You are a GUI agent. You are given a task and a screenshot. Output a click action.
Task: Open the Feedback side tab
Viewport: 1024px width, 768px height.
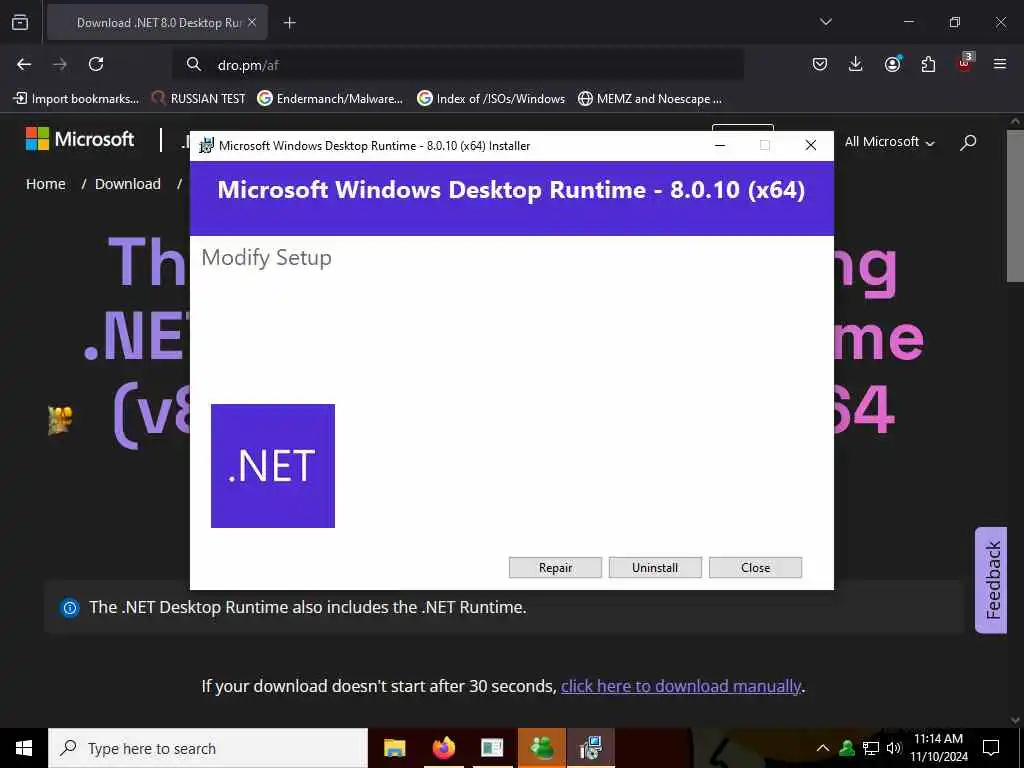coord(991,580)
